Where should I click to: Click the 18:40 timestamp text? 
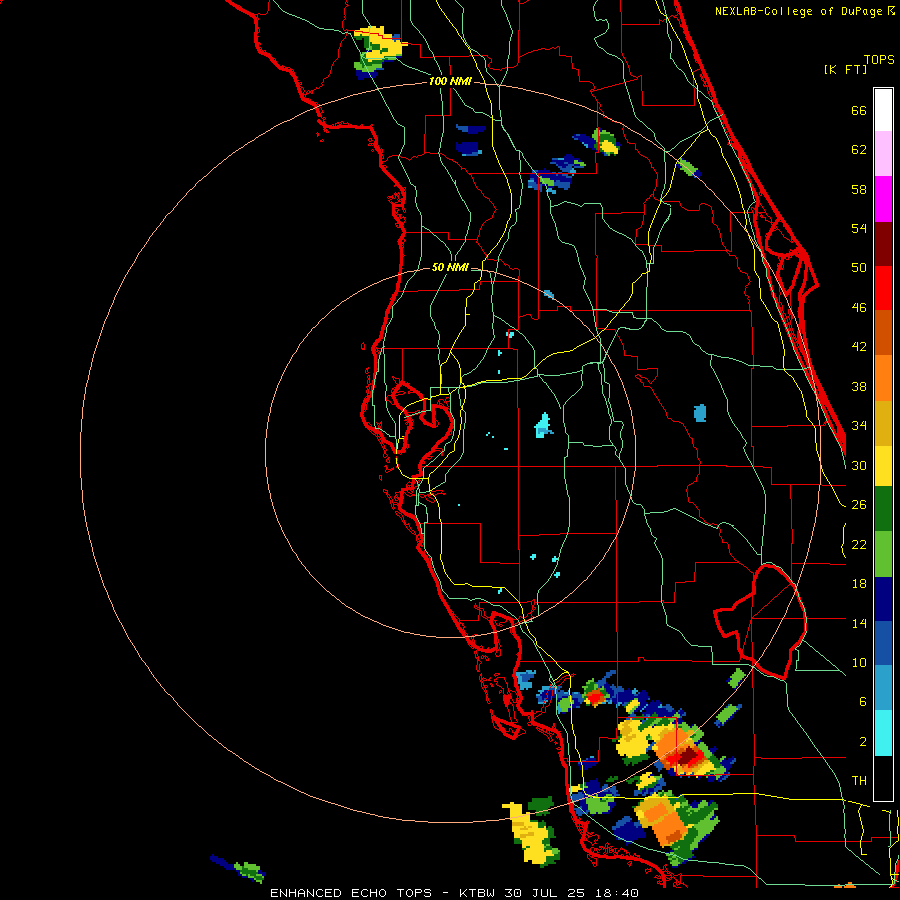tap(616, 893)
